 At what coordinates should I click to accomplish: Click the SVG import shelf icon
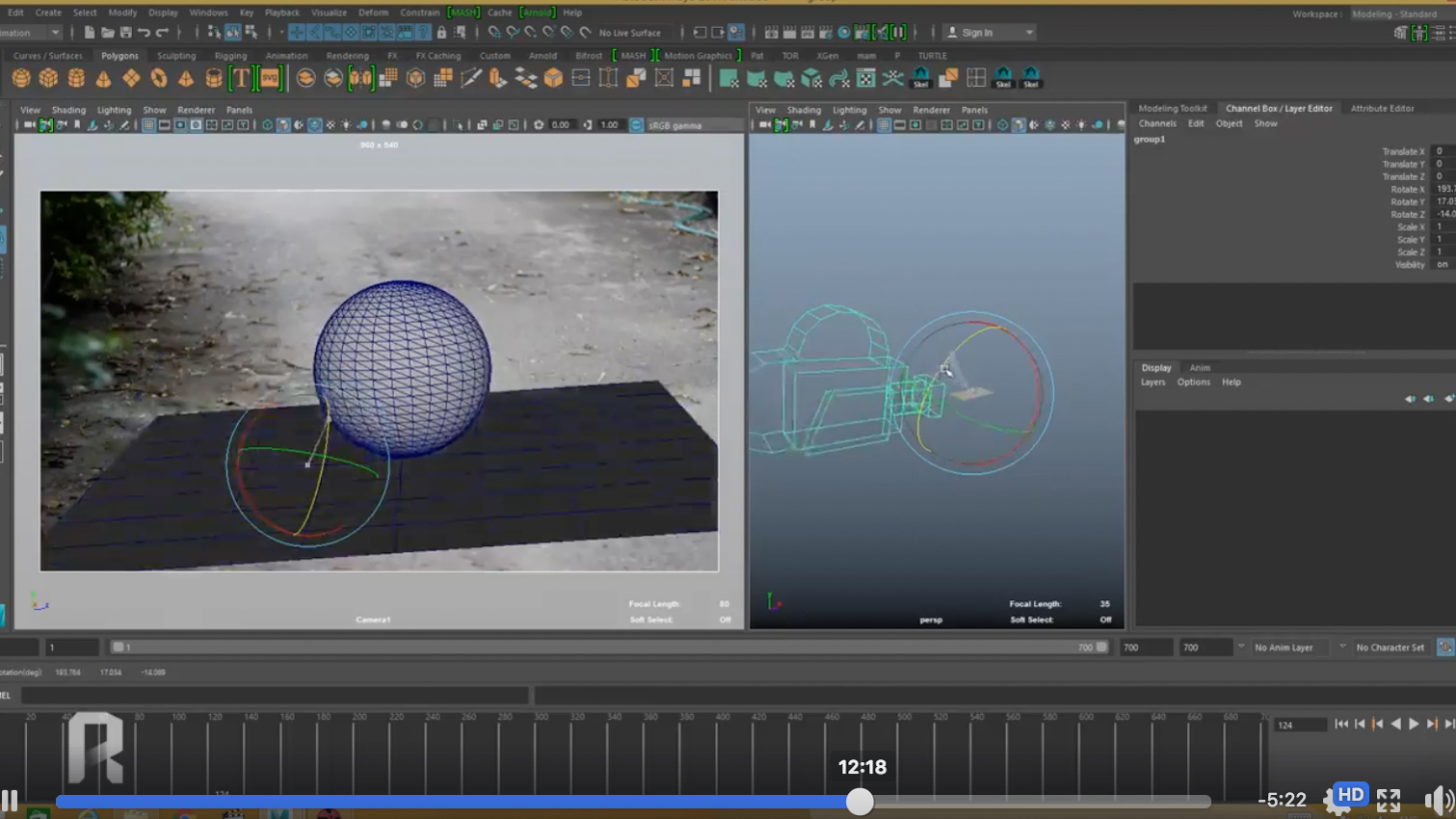coord(270,78)
